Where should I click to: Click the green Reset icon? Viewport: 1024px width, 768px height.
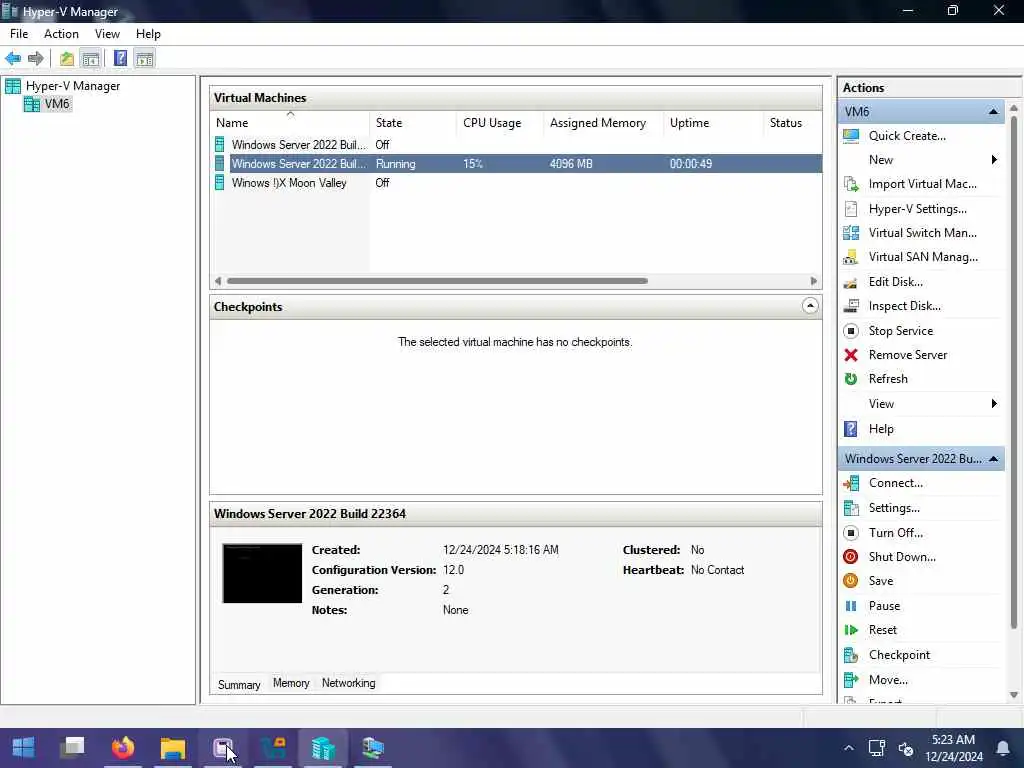tap(851, 630)
